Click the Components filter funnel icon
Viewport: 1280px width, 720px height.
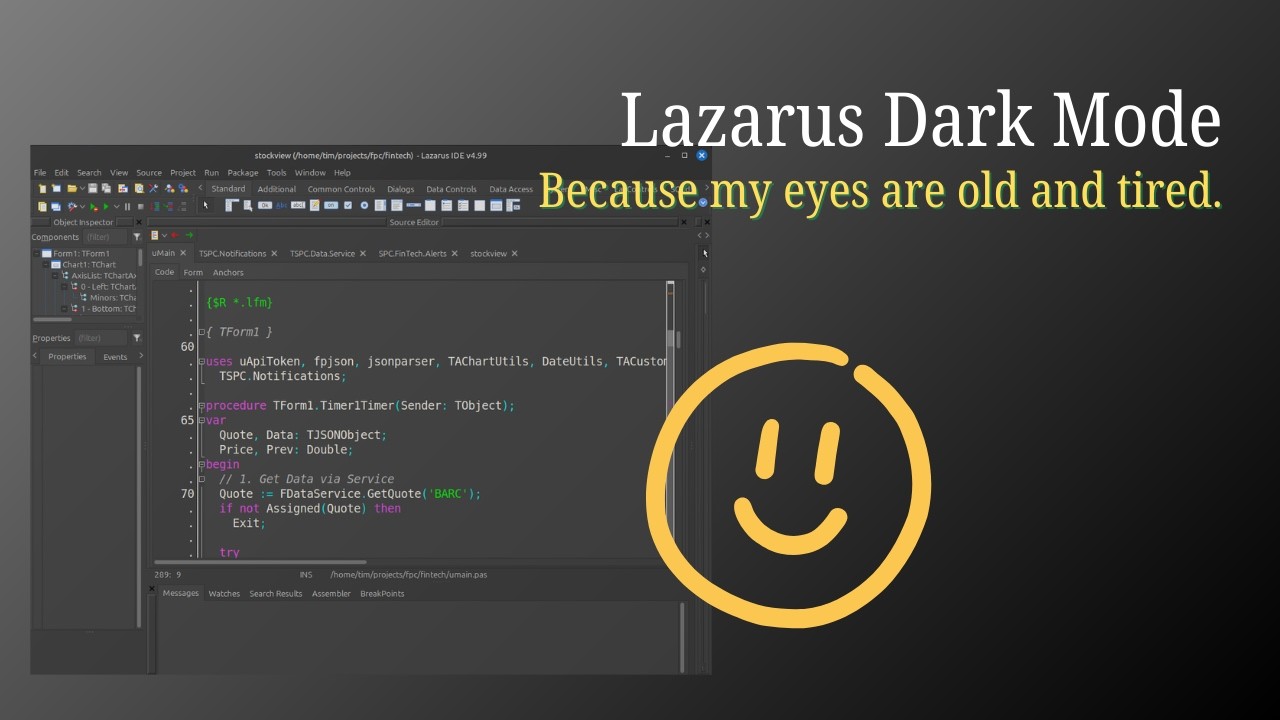137,237
